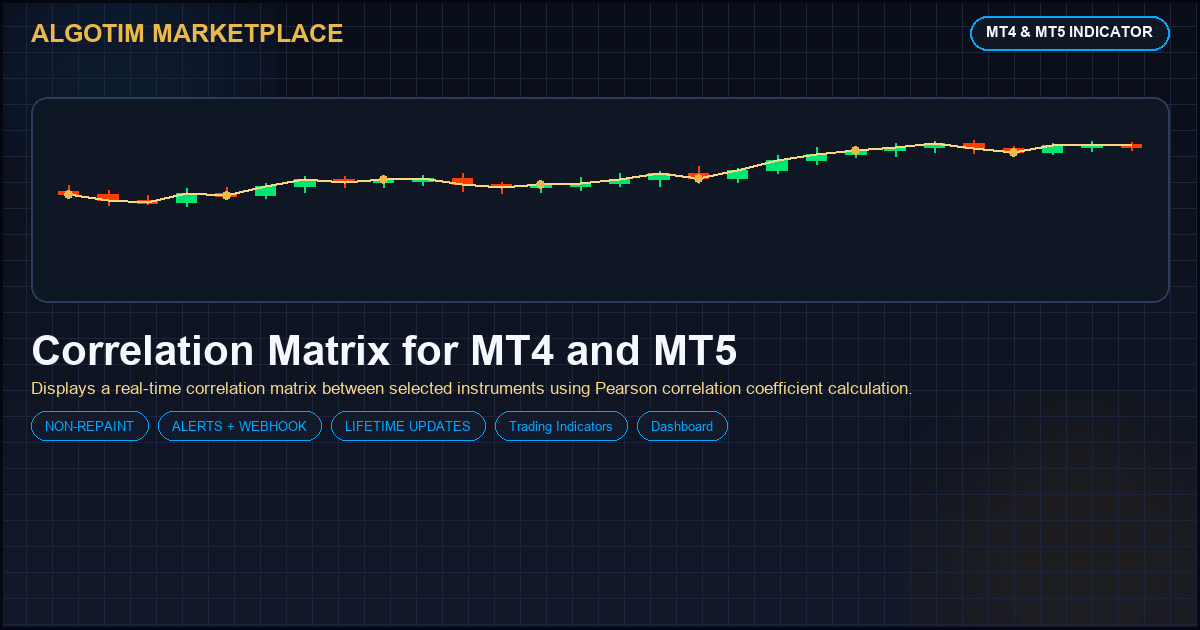Viewport: 1200px width, 630px height.
Task: Select the NON-REPAINT tag
Action: pos(90,426)
